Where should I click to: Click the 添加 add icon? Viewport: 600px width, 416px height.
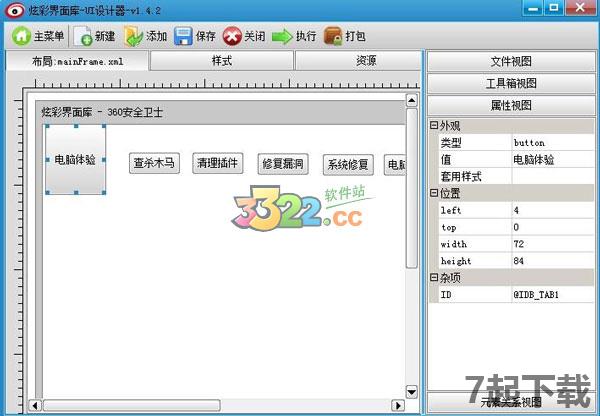pyautogui.click(x=134, y=36)
